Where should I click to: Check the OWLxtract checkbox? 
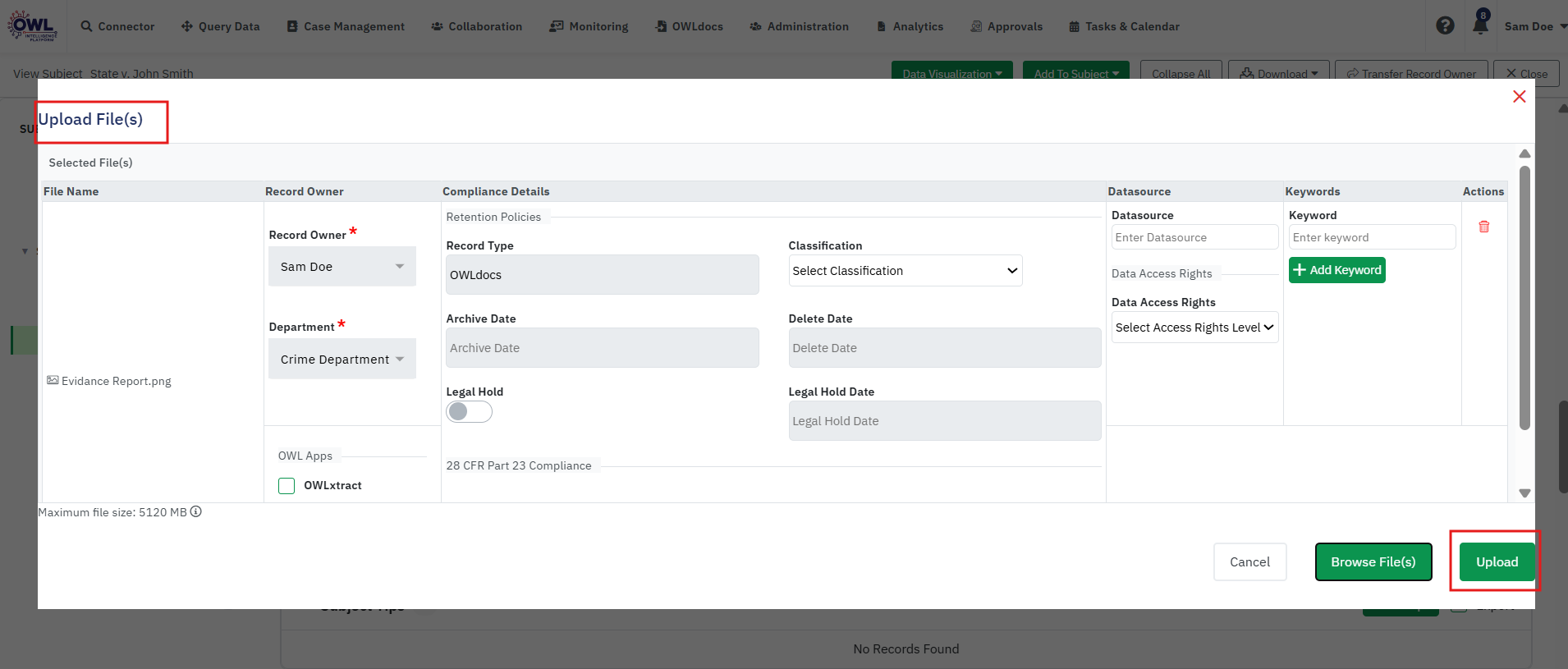point(287,486)
